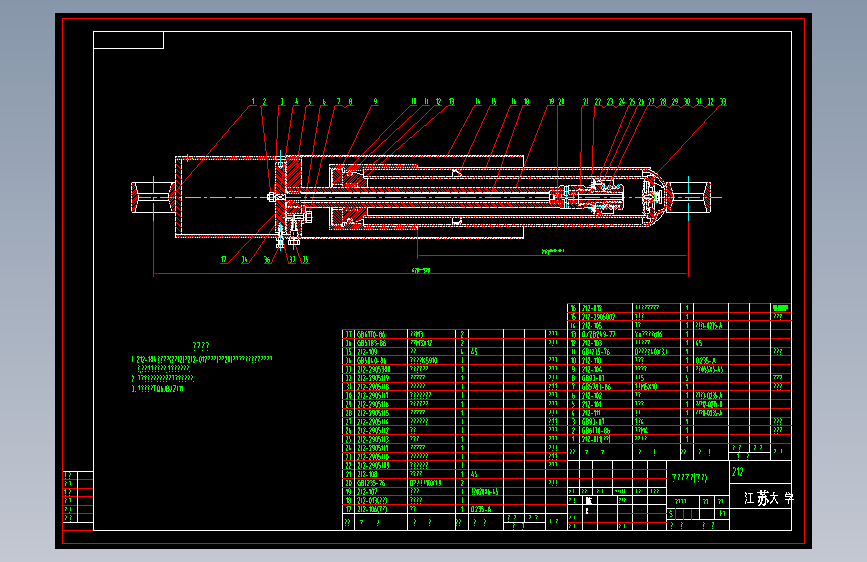867x562 pixels.
Task: Pick part code 212-2905115 in row 28
Action: [373, 413]
